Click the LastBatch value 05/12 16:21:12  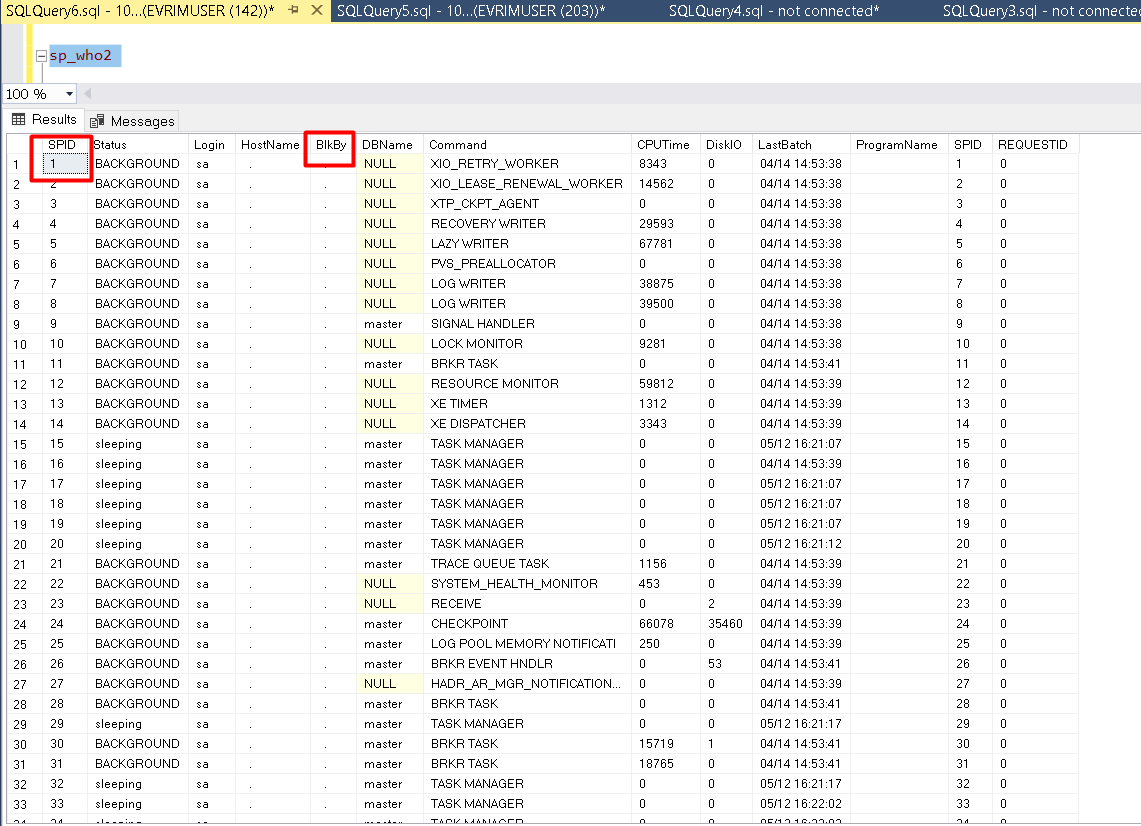click(800, 544)
